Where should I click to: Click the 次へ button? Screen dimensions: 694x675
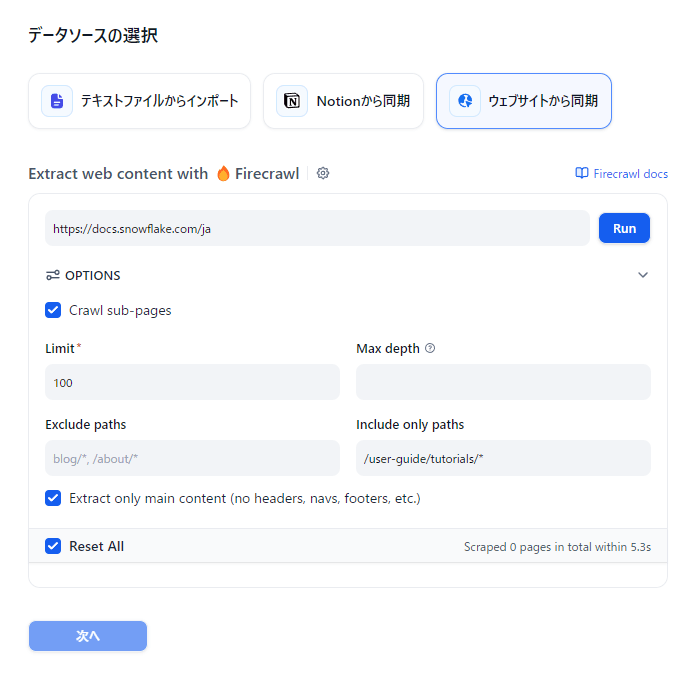click(88, 636)
